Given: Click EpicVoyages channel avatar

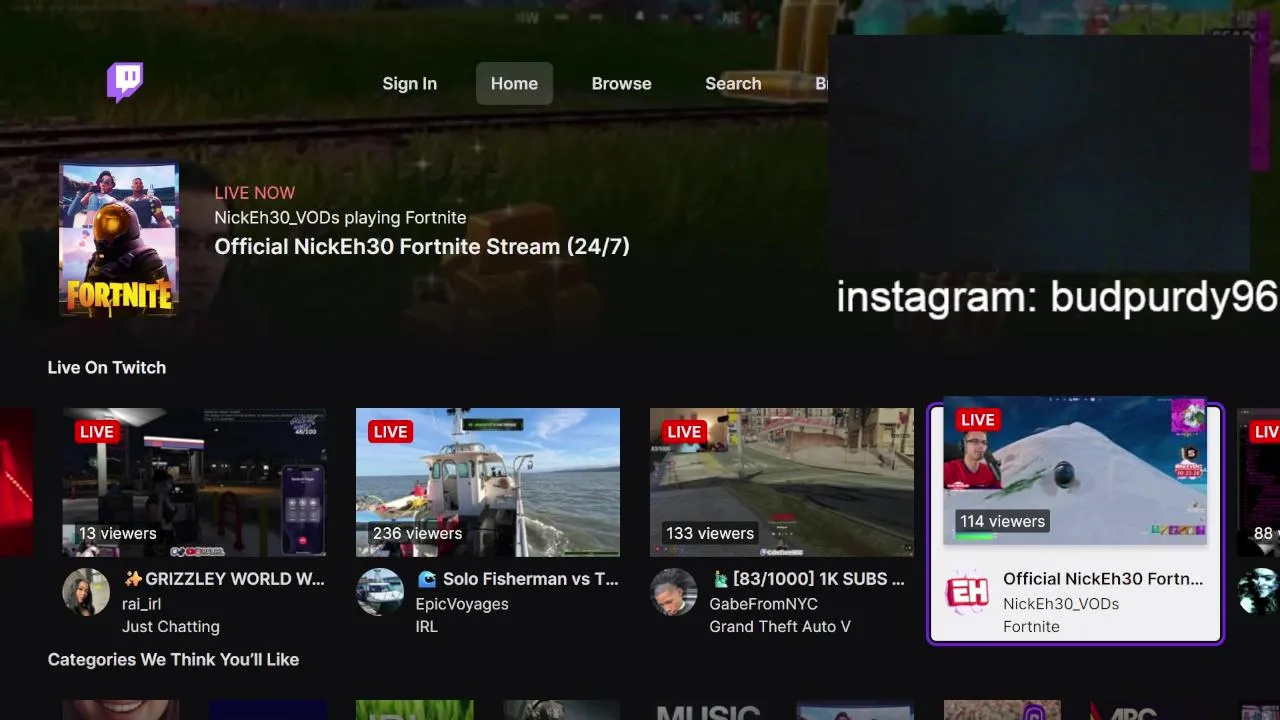Looking at the screenshot, I should click(380, 592).
